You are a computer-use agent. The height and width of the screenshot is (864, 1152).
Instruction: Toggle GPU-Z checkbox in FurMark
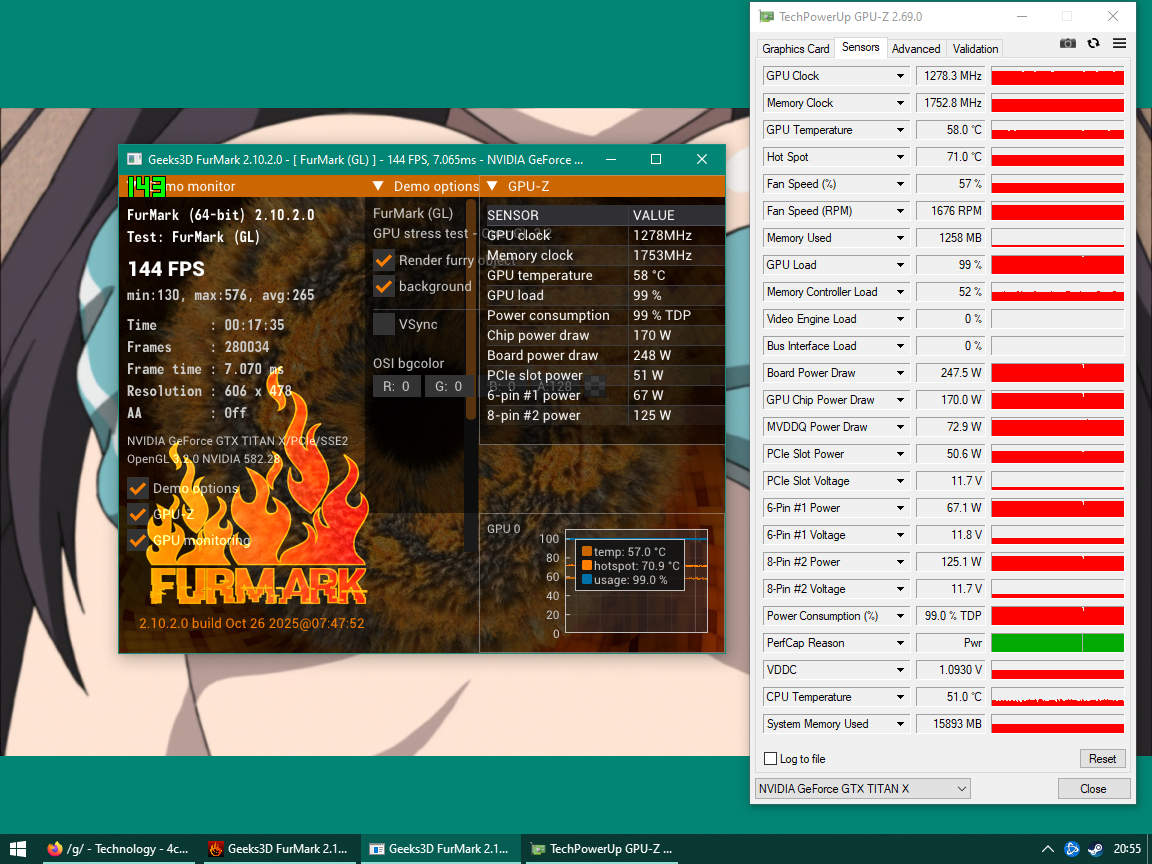pyautogui.click(x=137, y=514)
